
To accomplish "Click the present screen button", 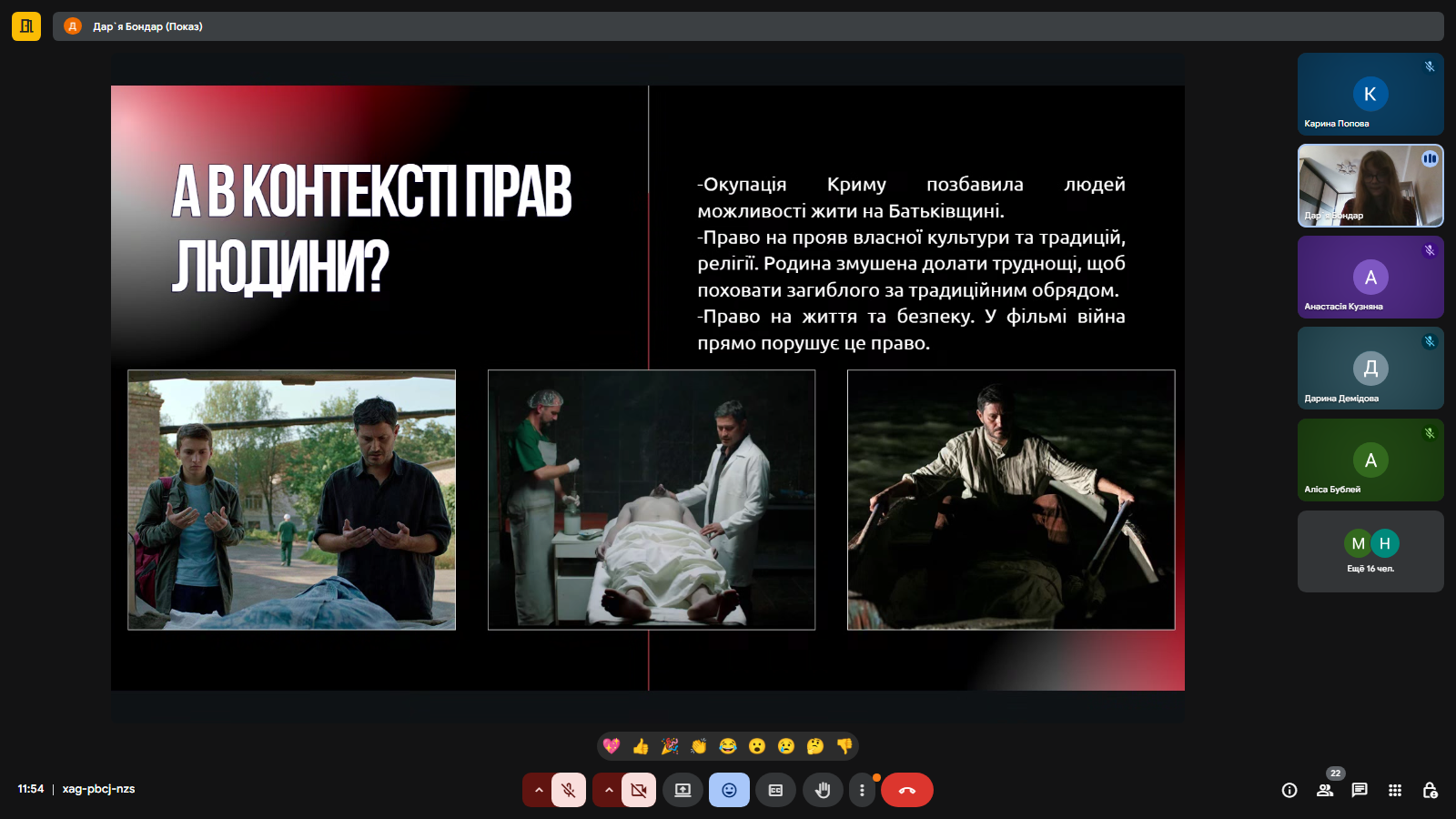I will (682, 790).
